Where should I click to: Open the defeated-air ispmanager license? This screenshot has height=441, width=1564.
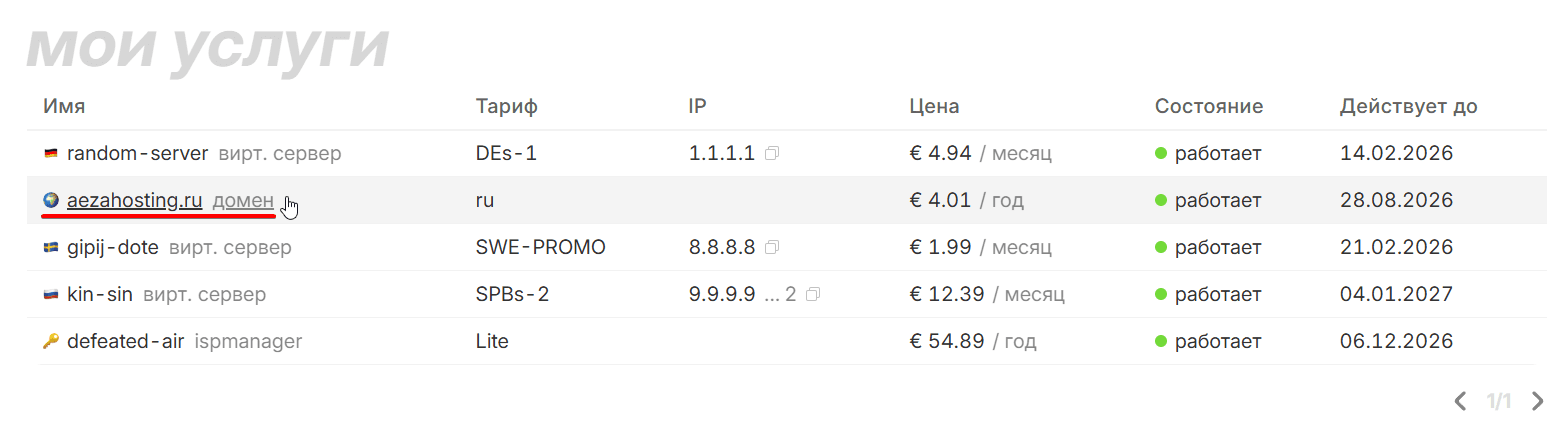[x=125, y=342]
